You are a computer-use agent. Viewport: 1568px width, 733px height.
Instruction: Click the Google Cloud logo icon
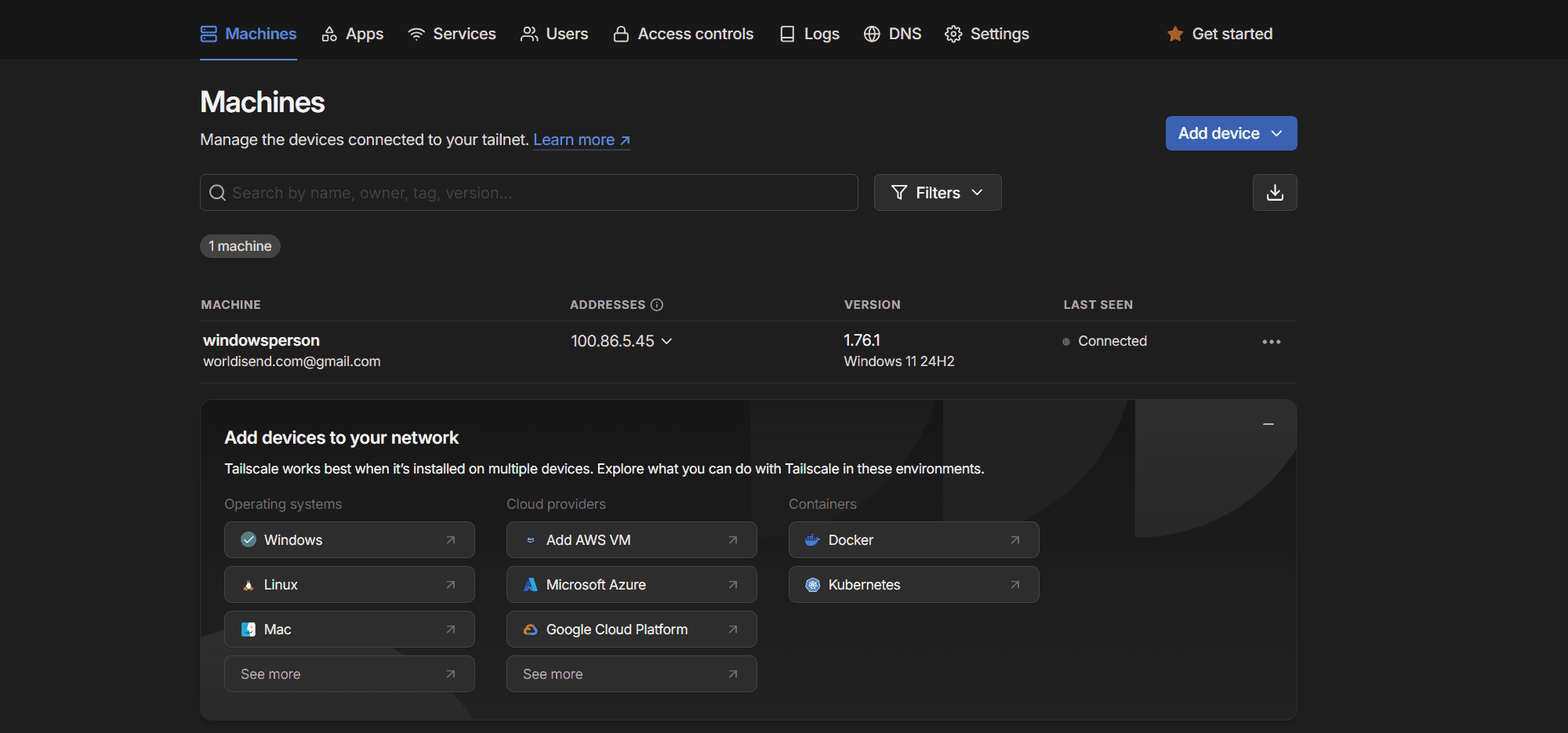pyautogui.click(x=531, y=630)
